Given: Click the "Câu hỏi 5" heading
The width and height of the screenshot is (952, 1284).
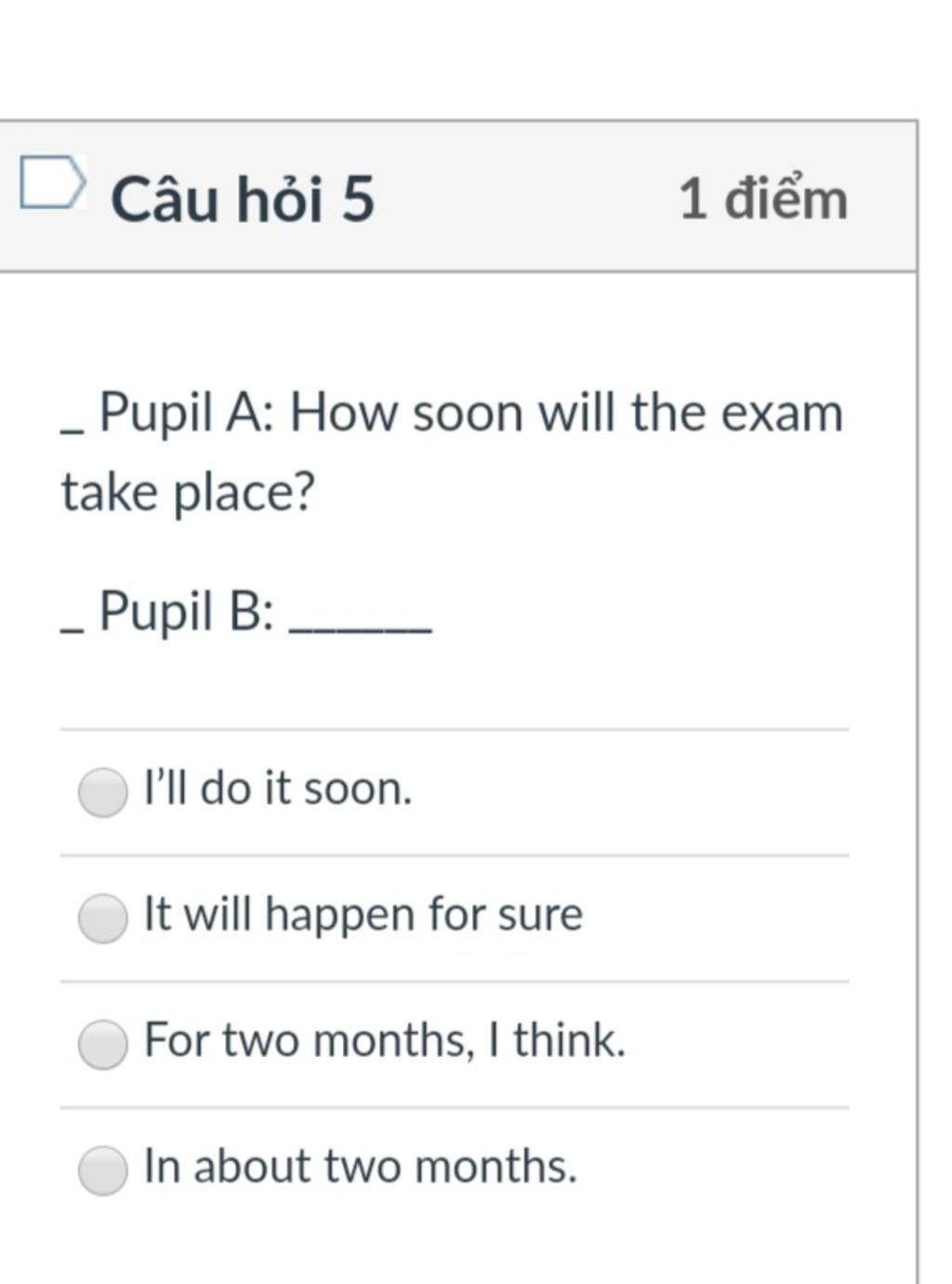Looking at the screenshot, I should (243, 200).
